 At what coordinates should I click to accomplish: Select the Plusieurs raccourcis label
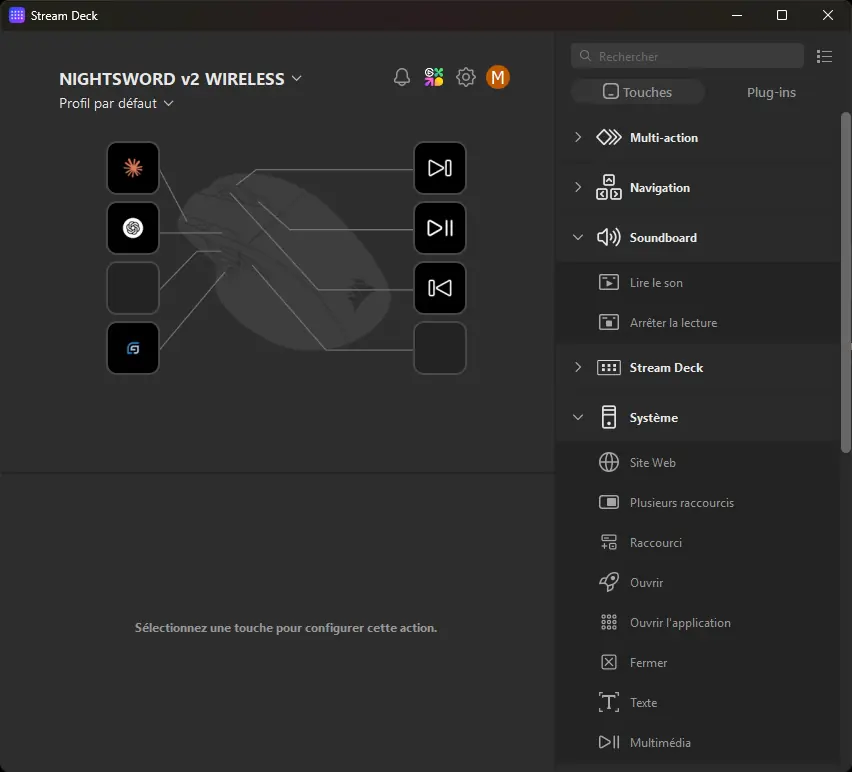coord(681,503)
